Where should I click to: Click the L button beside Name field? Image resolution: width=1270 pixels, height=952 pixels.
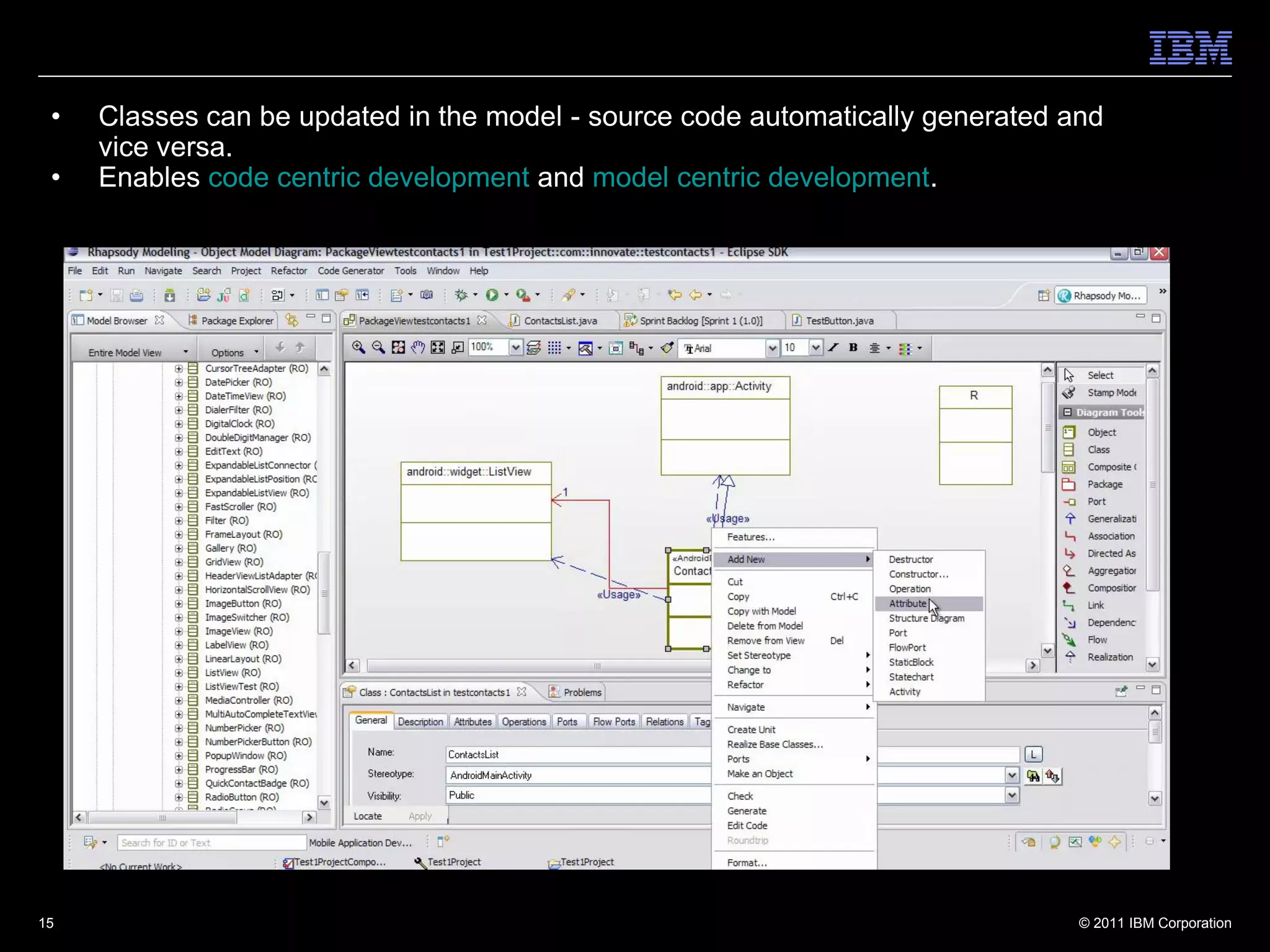[x=1033, y=754]
